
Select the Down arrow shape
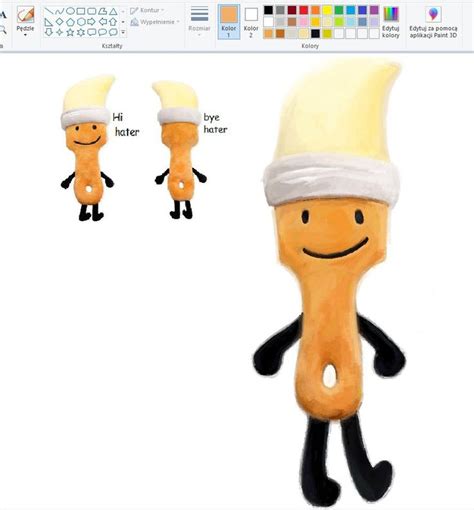coord(49,32)
